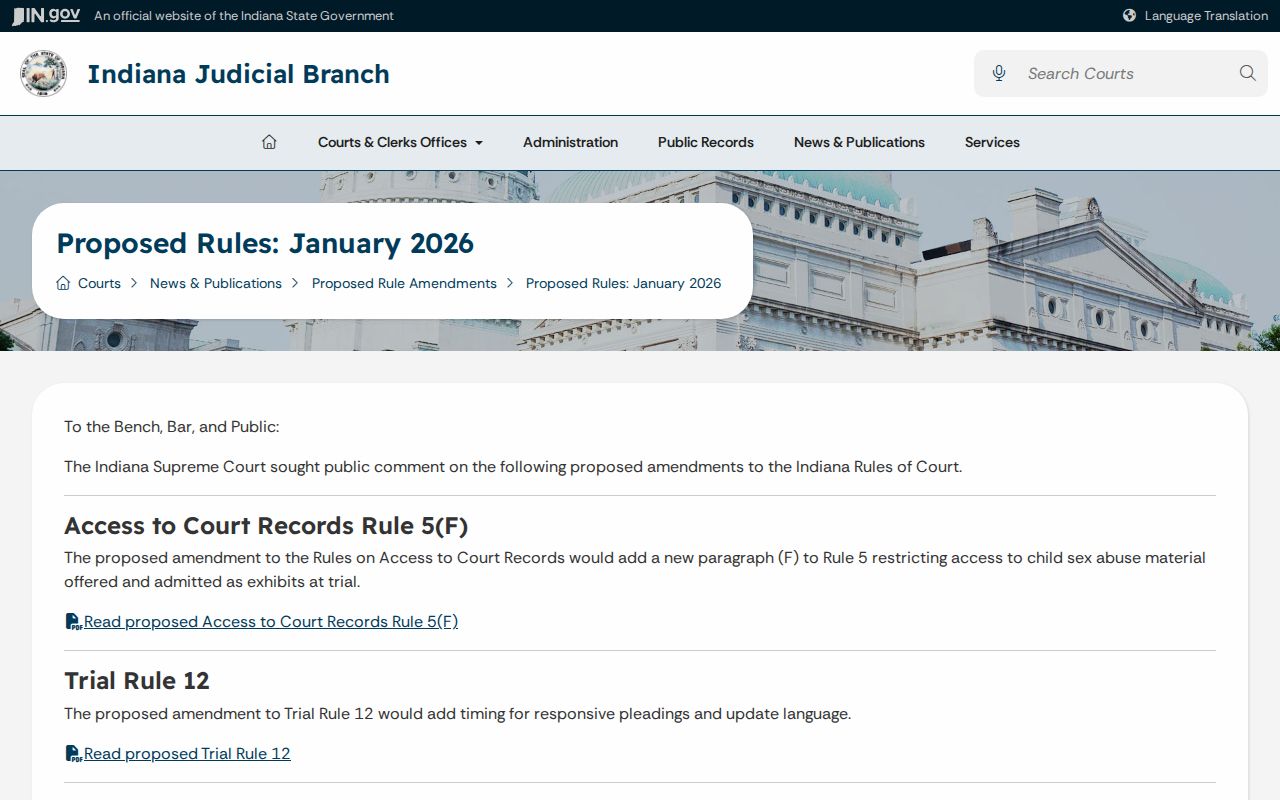Click the IN.gov logo
1280x800 pixels.
46,15
